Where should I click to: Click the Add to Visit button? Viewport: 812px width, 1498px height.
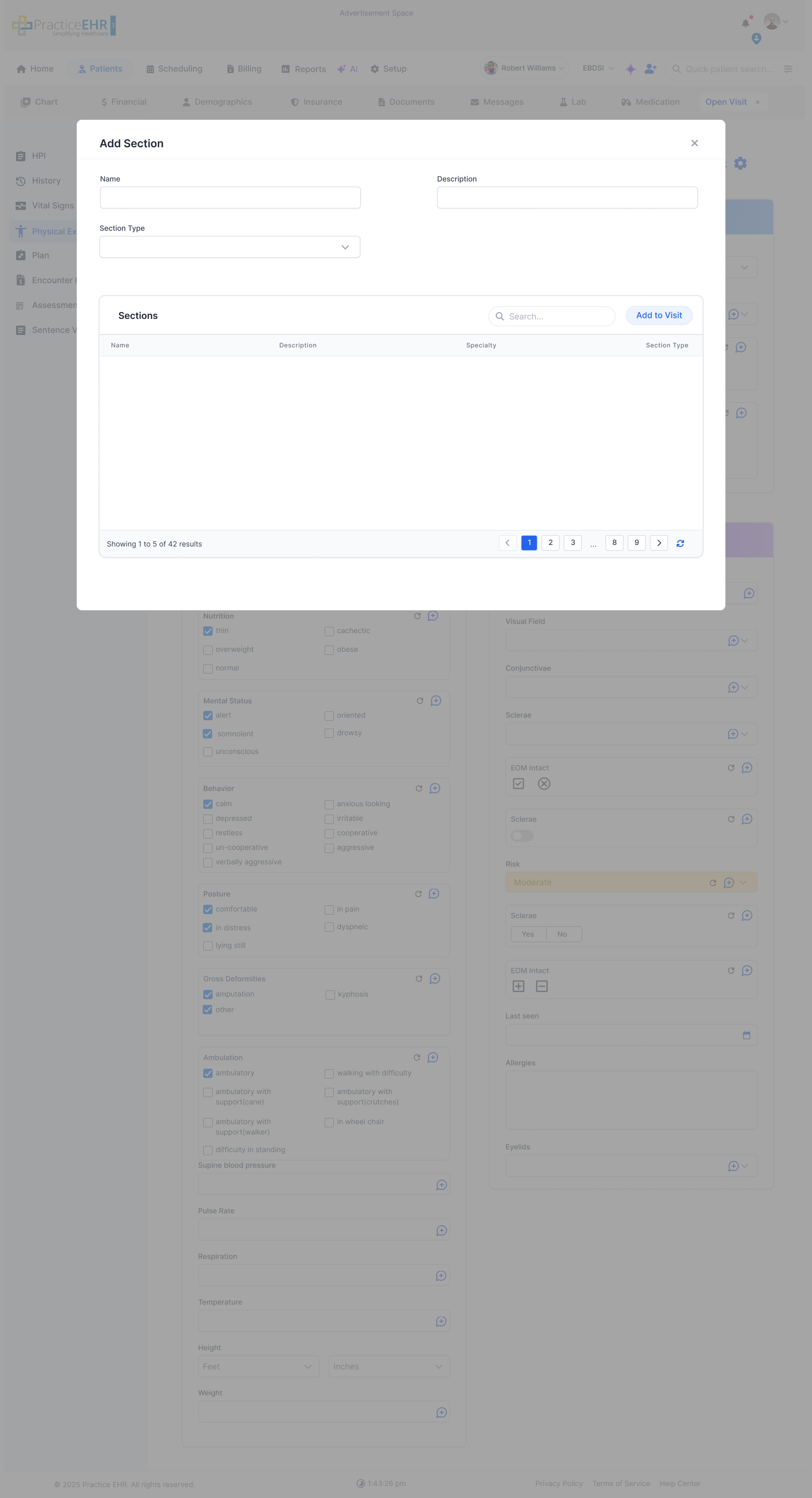pyautogui.click(x=659, y=315)
